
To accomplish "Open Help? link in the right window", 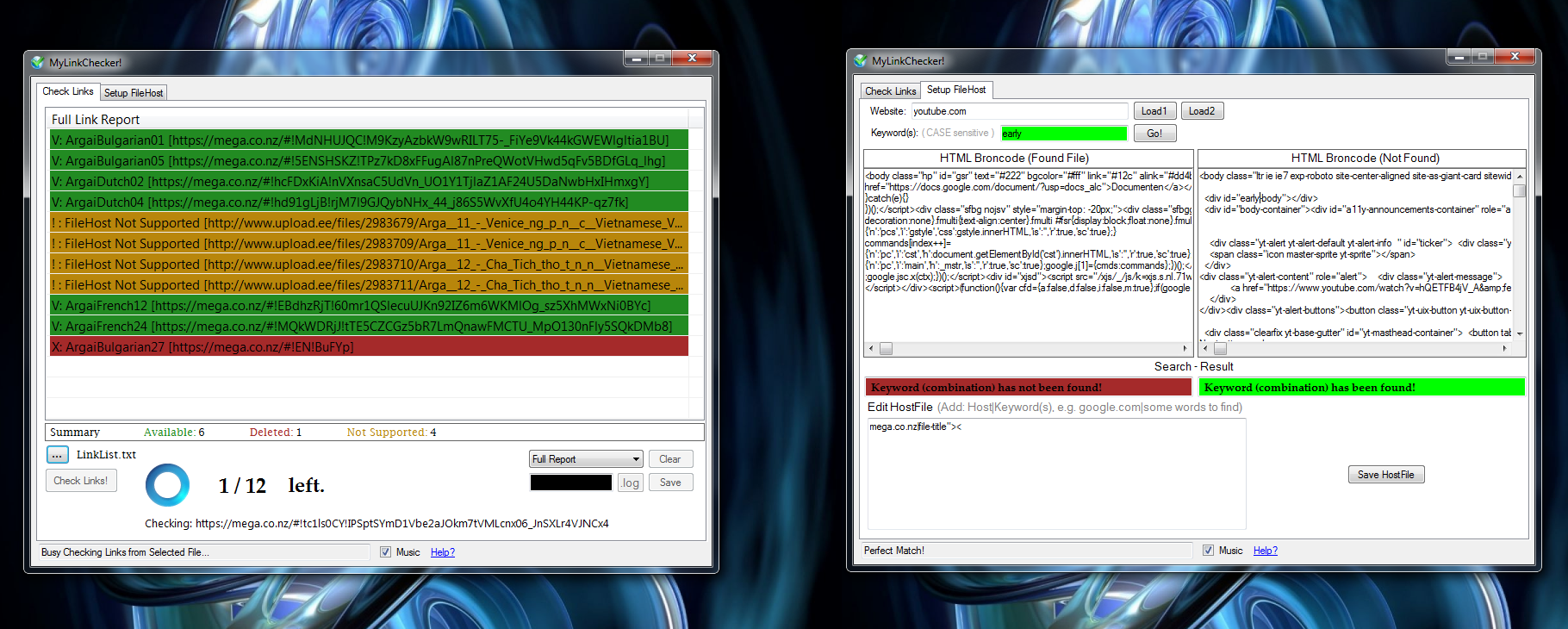I will click(1266, 551).
